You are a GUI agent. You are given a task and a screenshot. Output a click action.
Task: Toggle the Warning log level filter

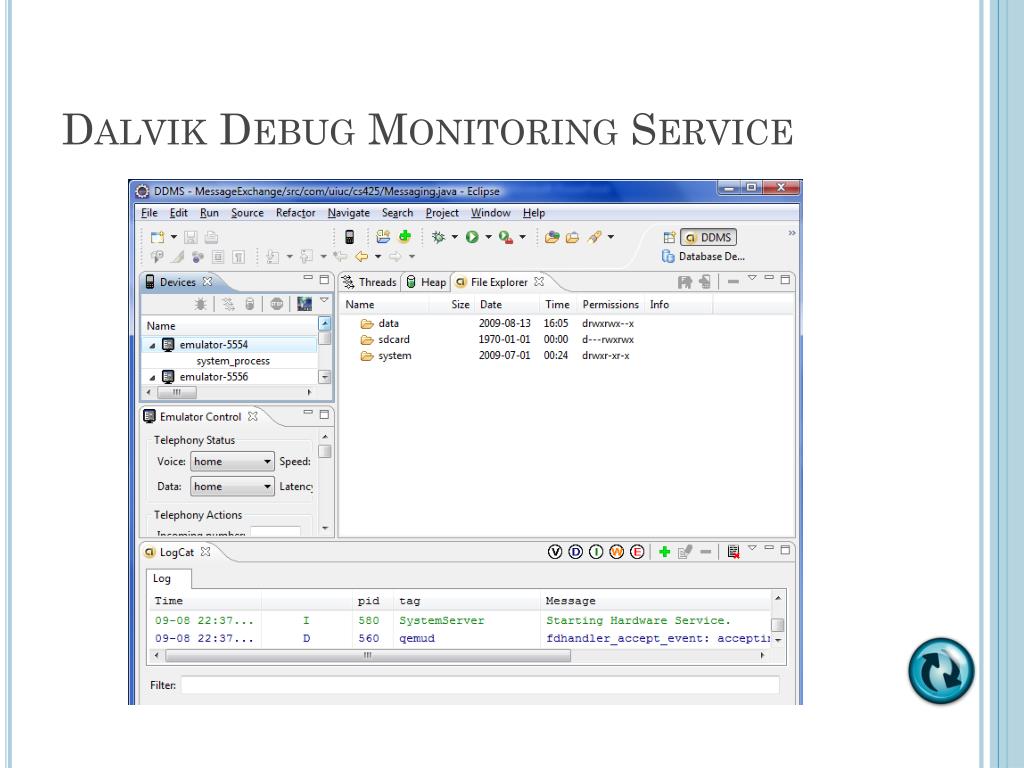click(616, 552)
